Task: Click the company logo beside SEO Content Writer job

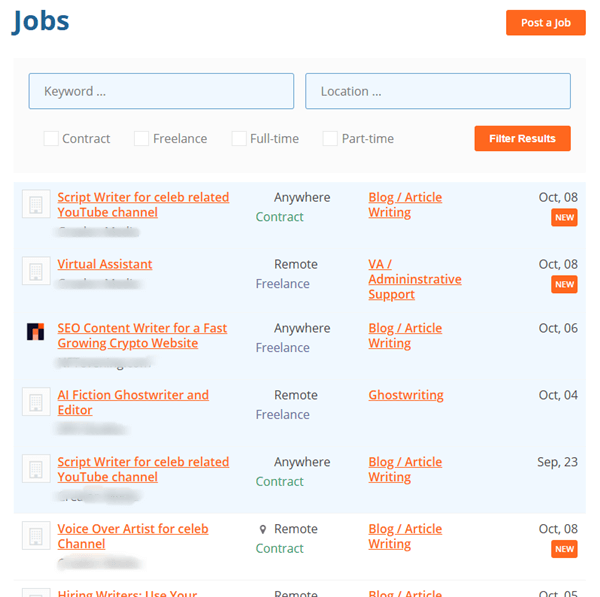Action: click(36, 332)
